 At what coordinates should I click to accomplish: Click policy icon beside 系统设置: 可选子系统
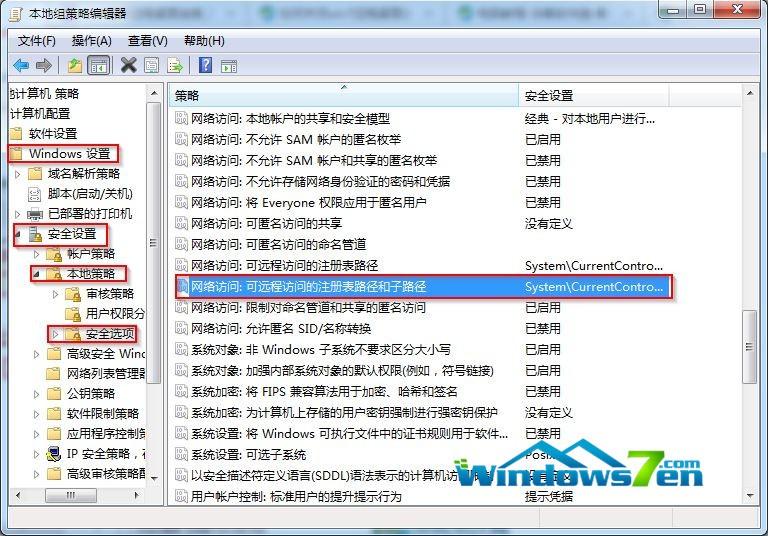181,455
